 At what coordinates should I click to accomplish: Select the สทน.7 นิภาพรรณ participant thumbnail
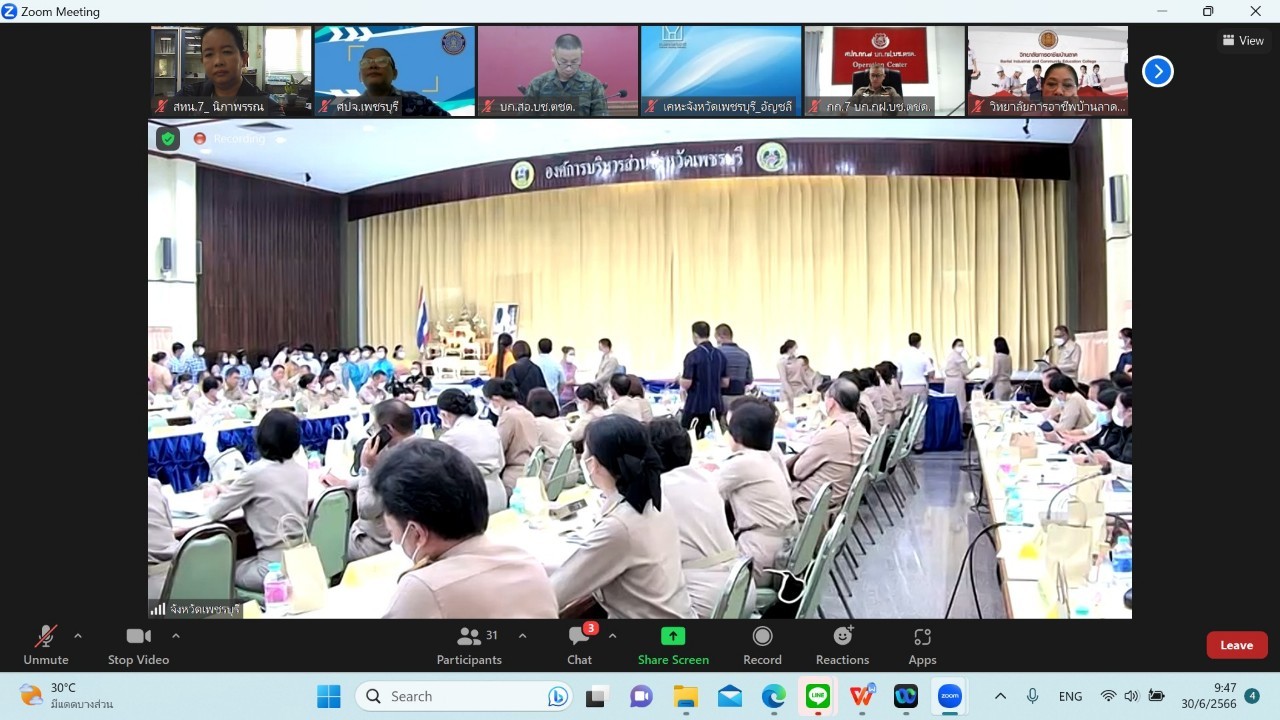[231, 71]
